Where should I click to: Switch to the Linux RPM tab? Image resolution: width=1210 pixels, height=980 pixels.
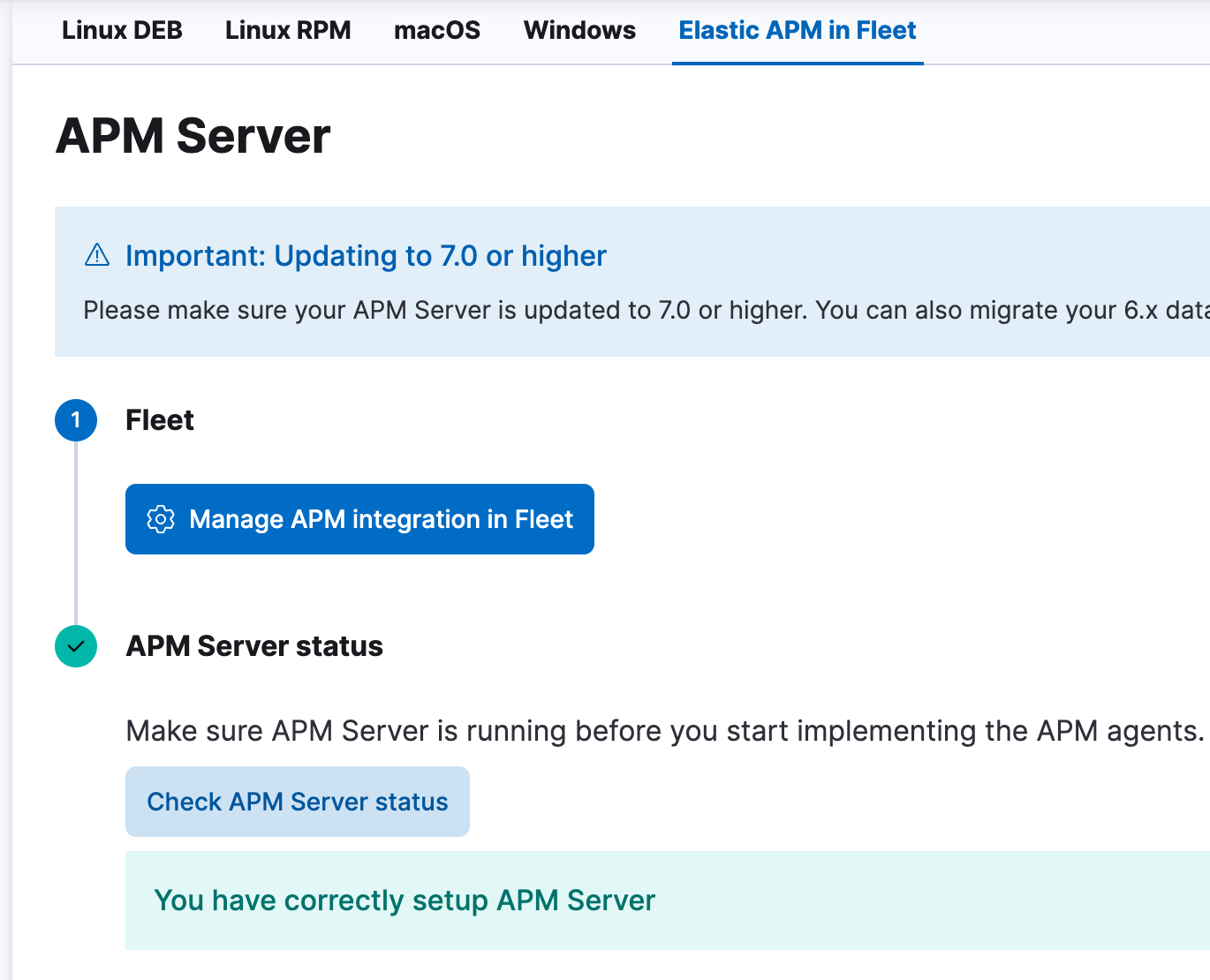pos(288,30)
